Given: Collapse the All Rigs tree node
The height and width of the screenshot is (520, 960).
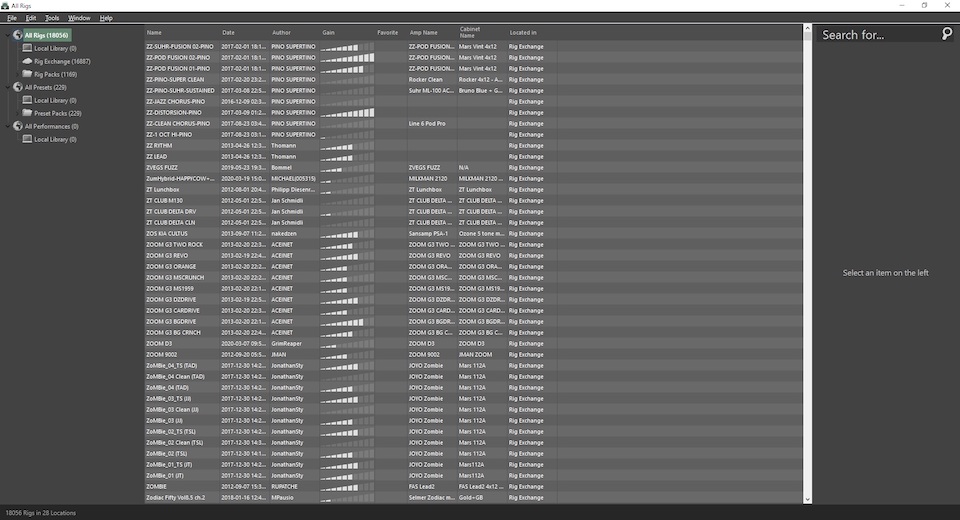Looking at the screenshot, I should click(x=8, y=35).
